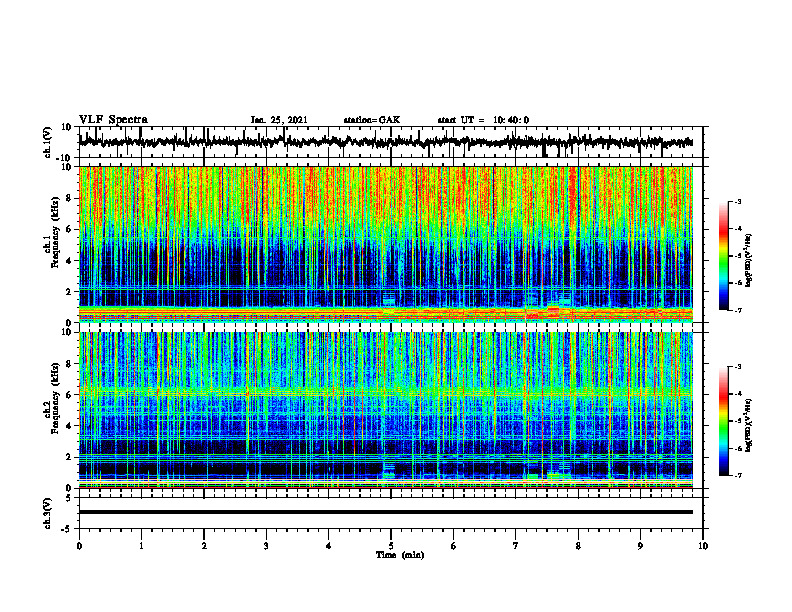
Task: Click the "start UT = 10:40:0" text
Action: pyautogui.click(x=483, y=120)
